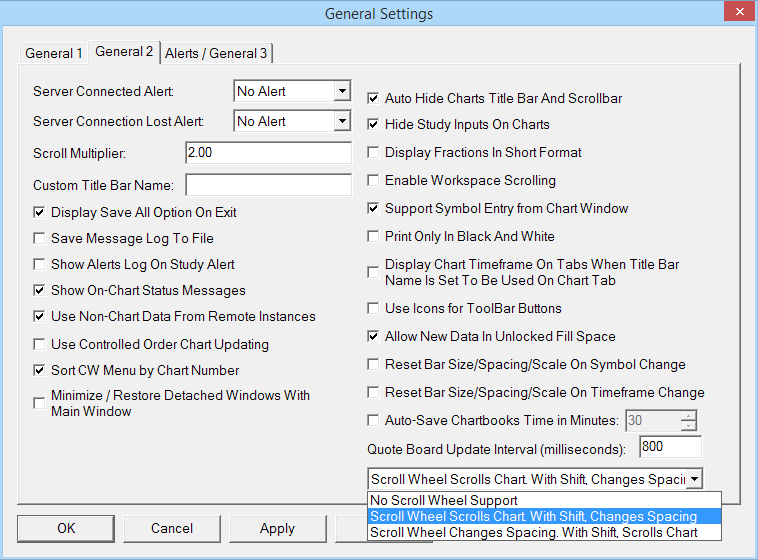Click the Quote Board Update Interval field
This screenshot has width=758, height=560.
(671, 447)
